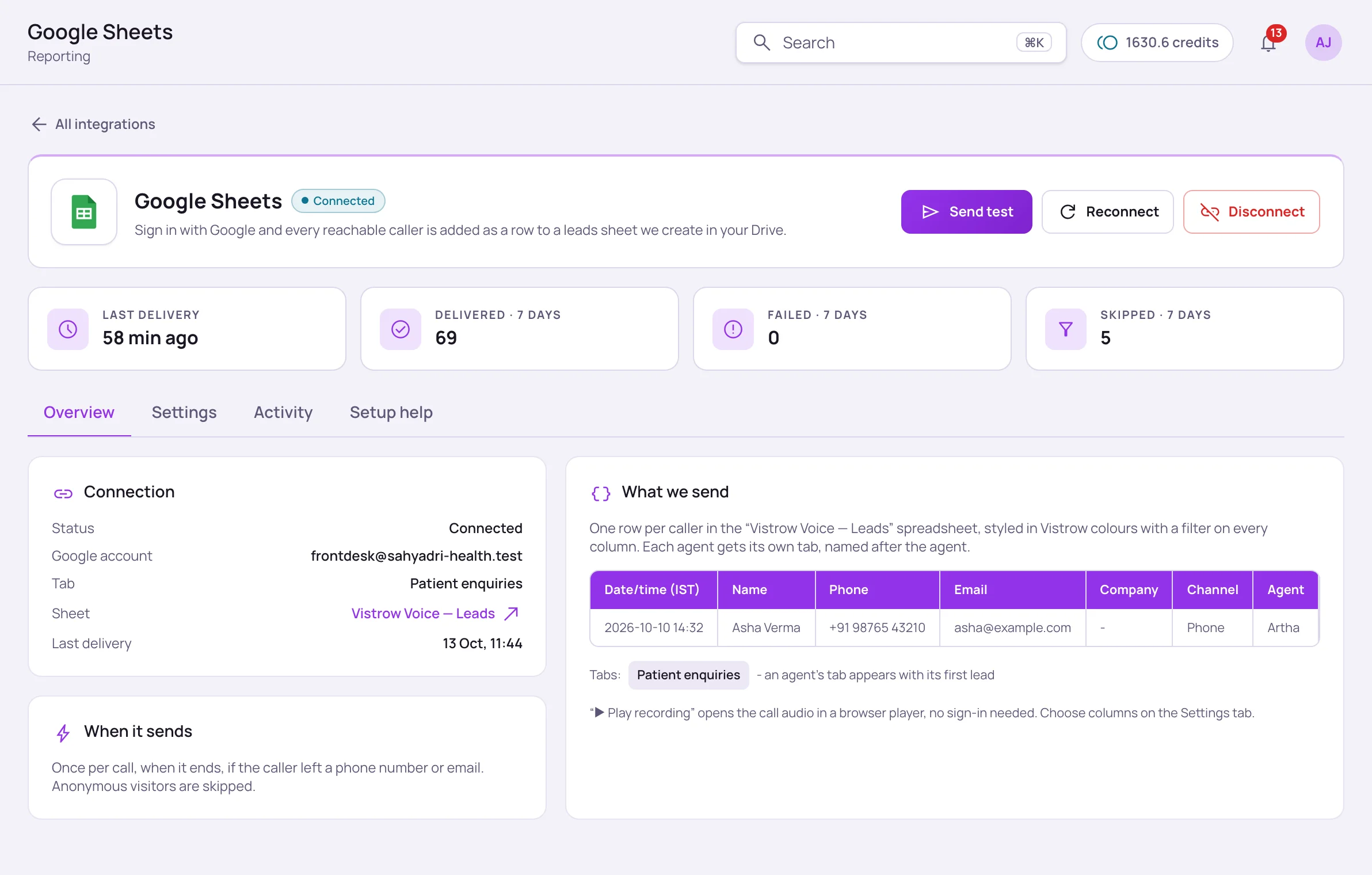Image resolution: width=1372 pixels, height=875 pixels.
Task: Click the curly braces icon beside What we send
Action: coord(601,493)
